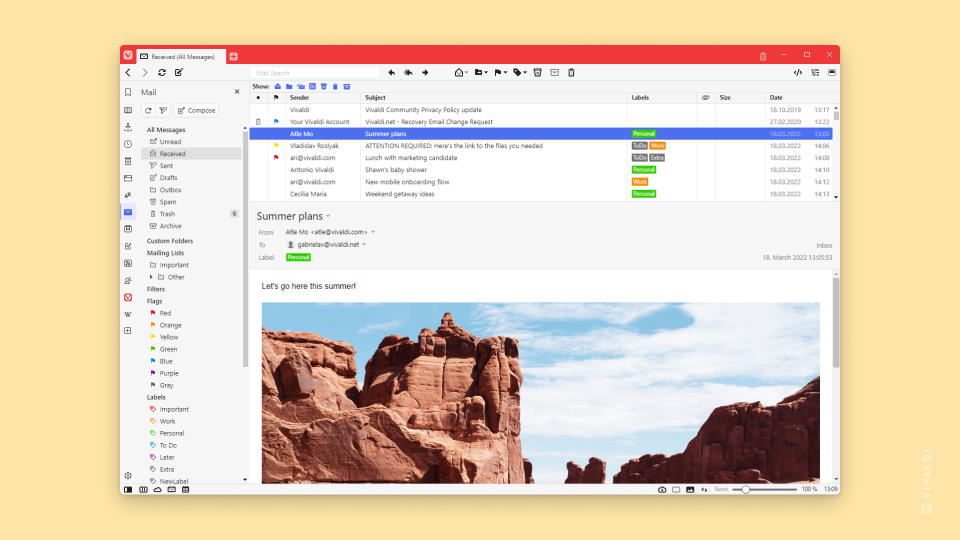This screenshot has height=540, width=960.
Task: Mark message as spam via toolbar icon
Action: point(538,73)
